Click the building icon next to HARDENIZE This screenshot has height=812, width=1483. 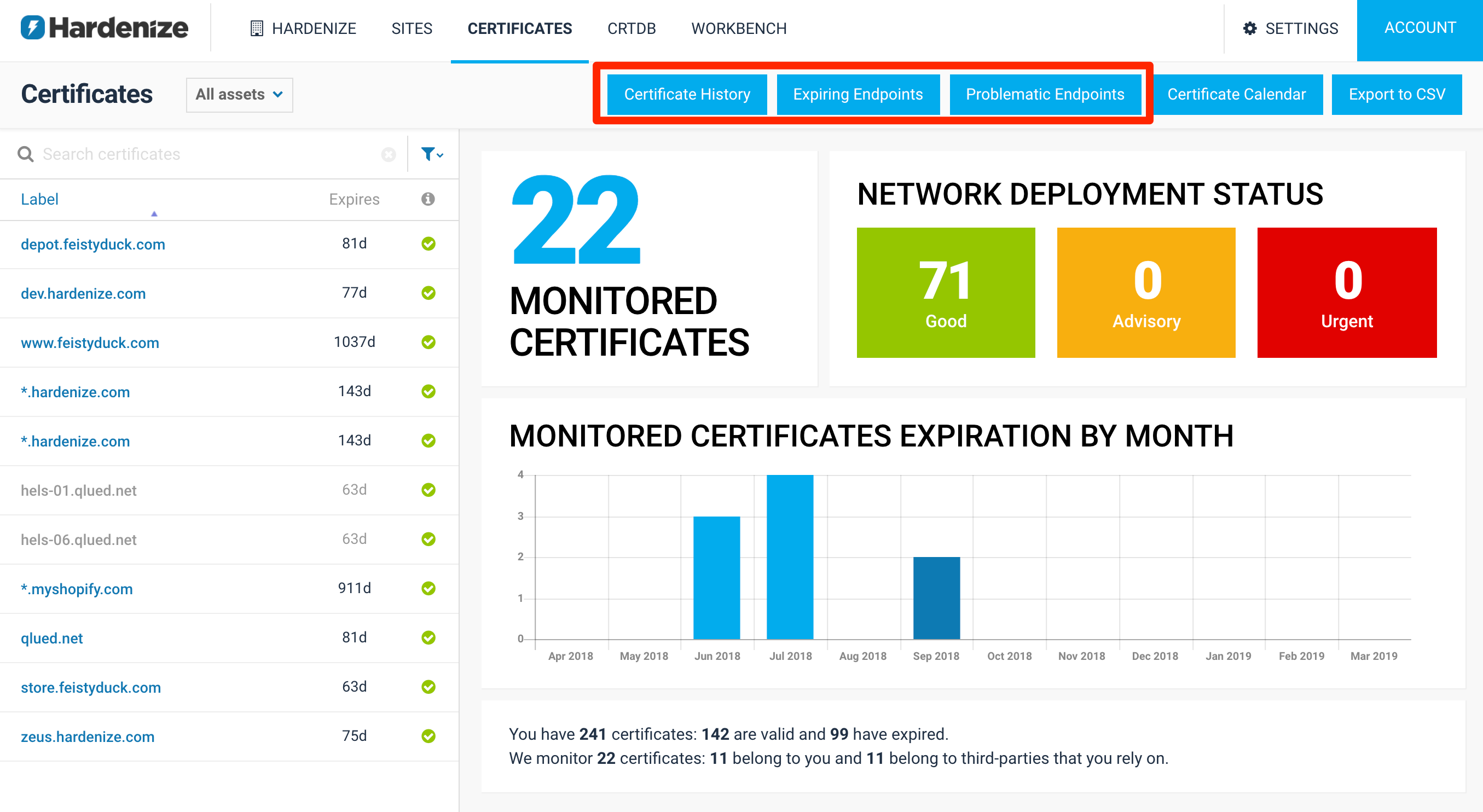(x=257, y=28)
